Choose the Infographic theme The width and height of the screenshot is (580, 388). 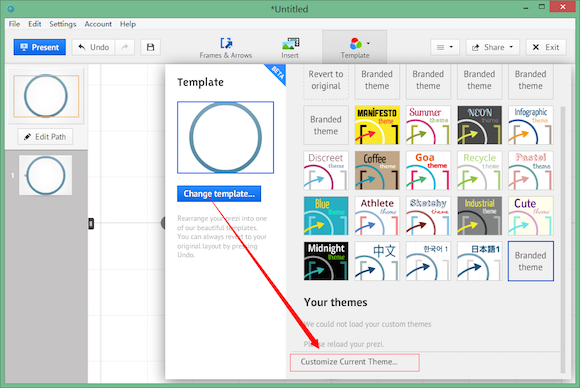(530, 125)
